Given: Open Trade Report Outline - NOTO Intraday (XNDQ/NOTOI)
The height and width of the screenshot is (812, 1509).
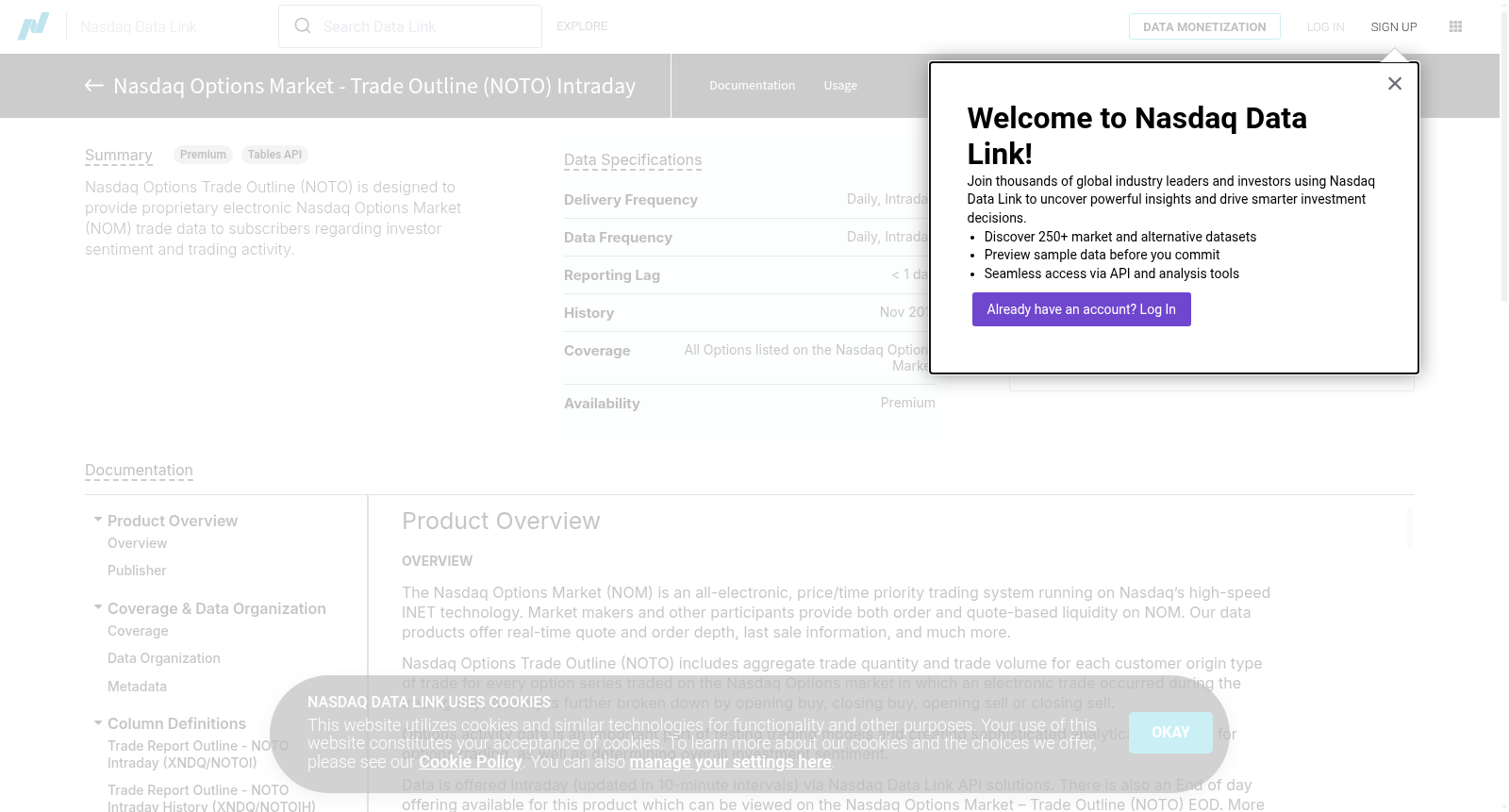Looking at the screenshot, I should [198, 754].
